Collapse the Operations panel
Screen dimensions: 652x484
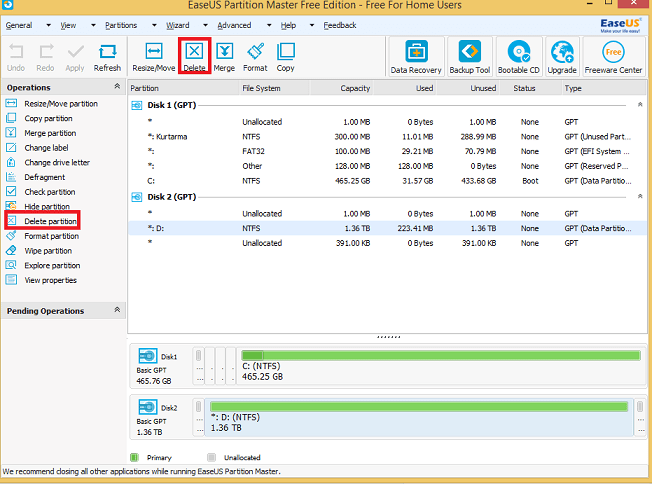(x=117, y=86)
